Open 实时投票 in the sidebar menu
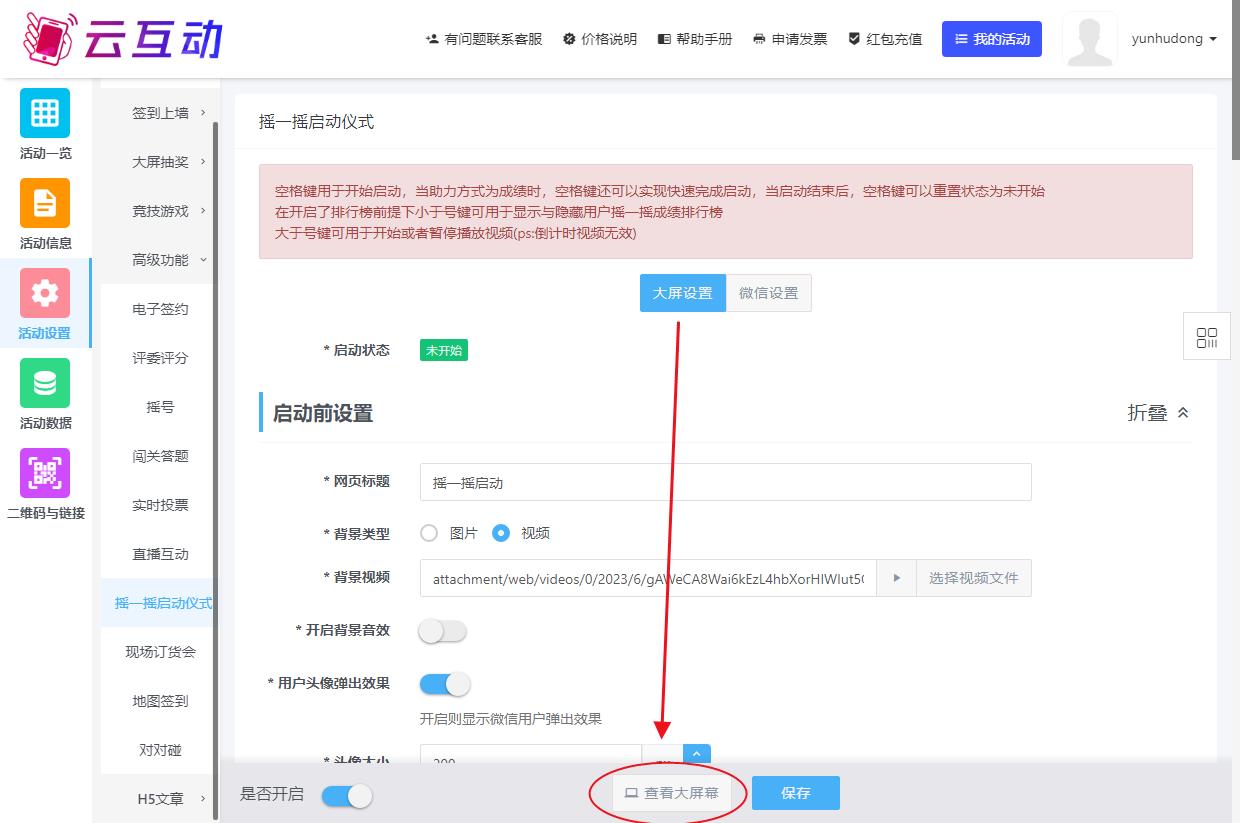 point(160,505)
